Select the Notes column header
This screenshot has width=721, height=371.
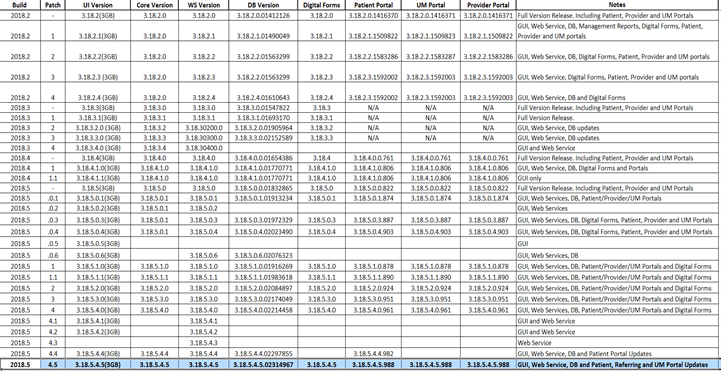point(617,5)
